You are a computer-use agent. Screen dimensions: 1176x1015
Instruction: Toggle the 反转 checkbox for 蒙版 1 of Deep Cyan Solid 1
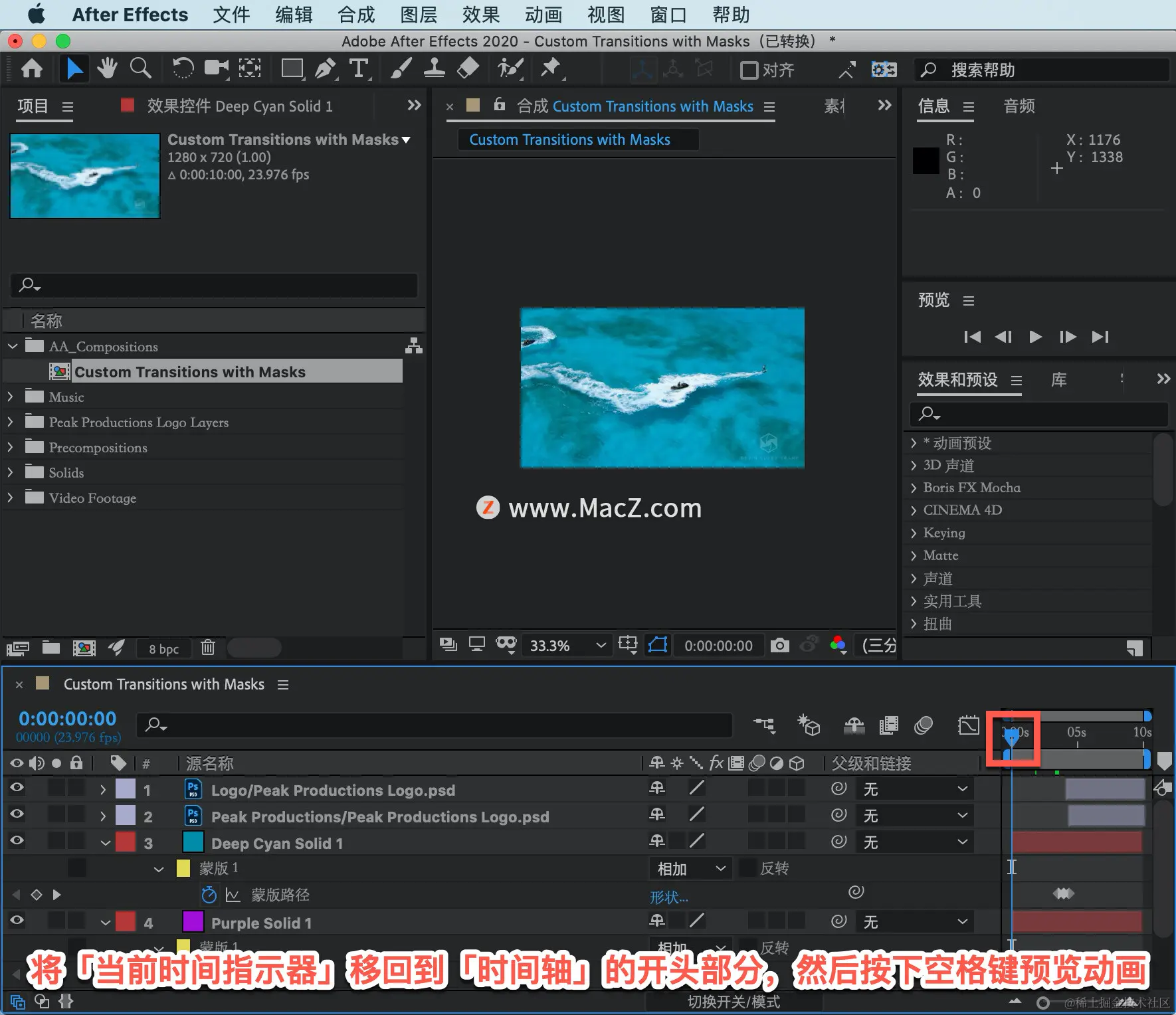click(748, 868)
